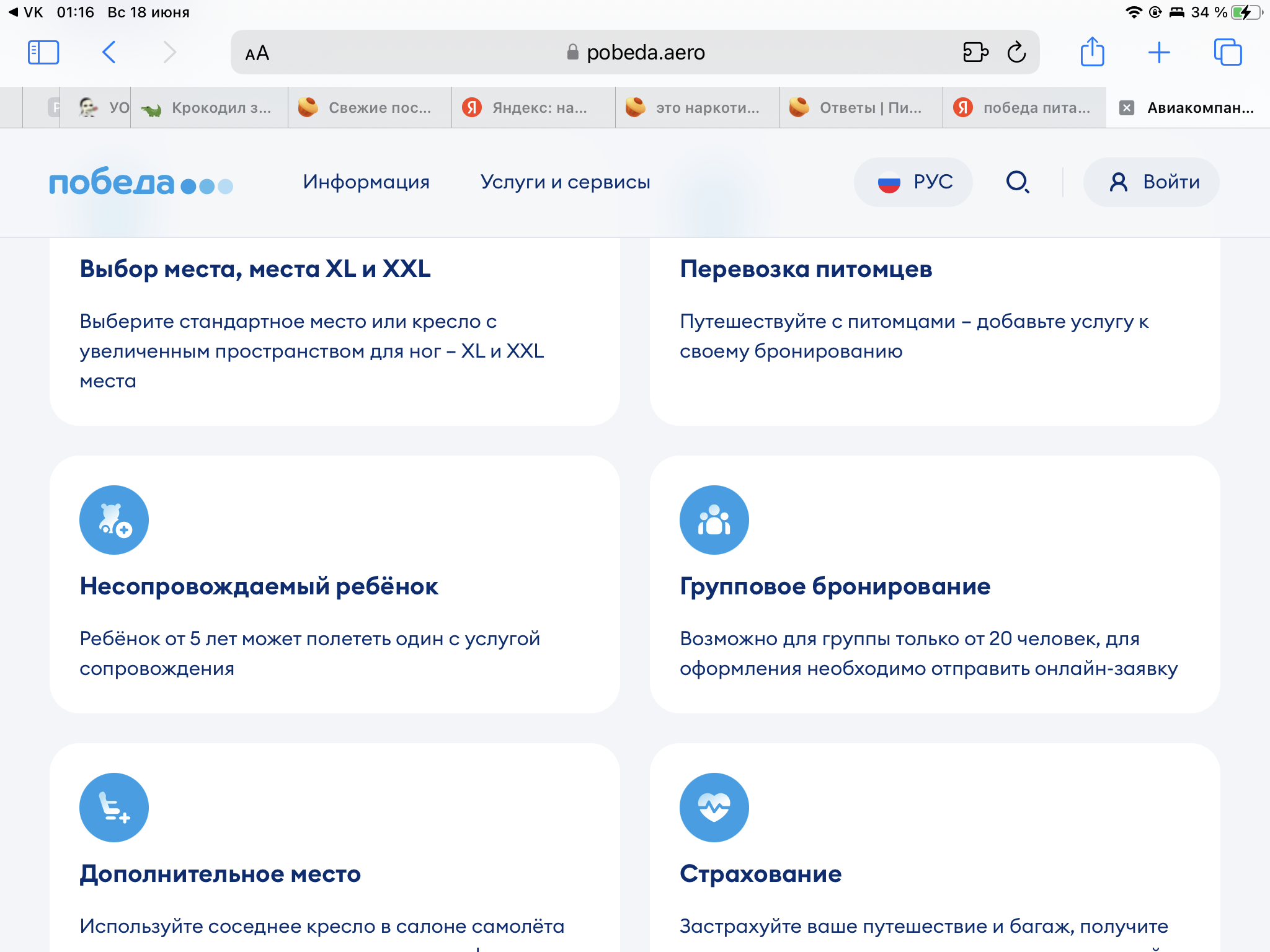Screen dimensions: 1270x952
Task: Tap the share icon
Action: point(1092,52)
